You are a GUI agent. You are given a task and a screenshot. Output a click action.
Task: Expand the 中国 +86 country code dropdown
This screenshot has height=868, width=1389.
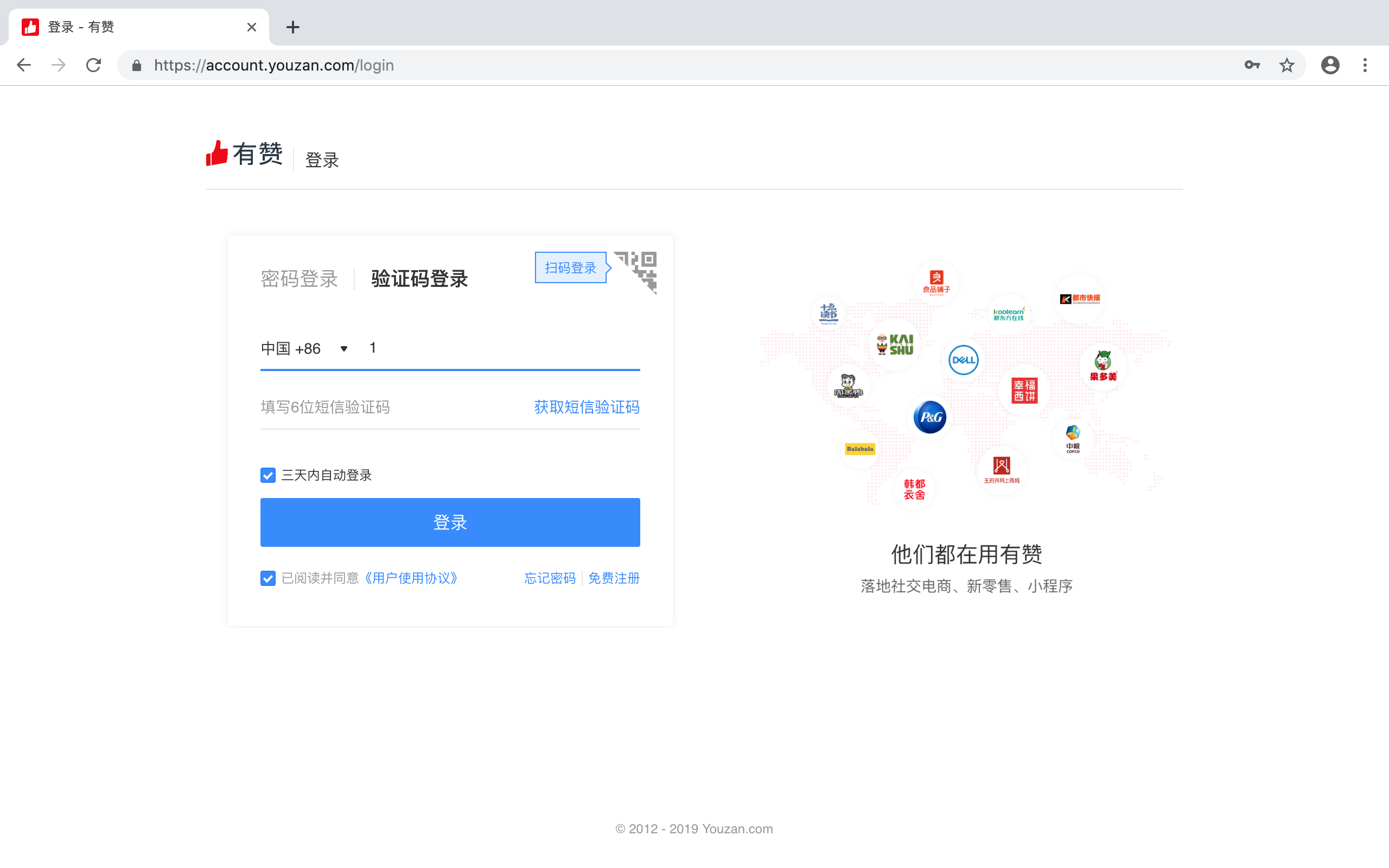click(x=344, y=348)
